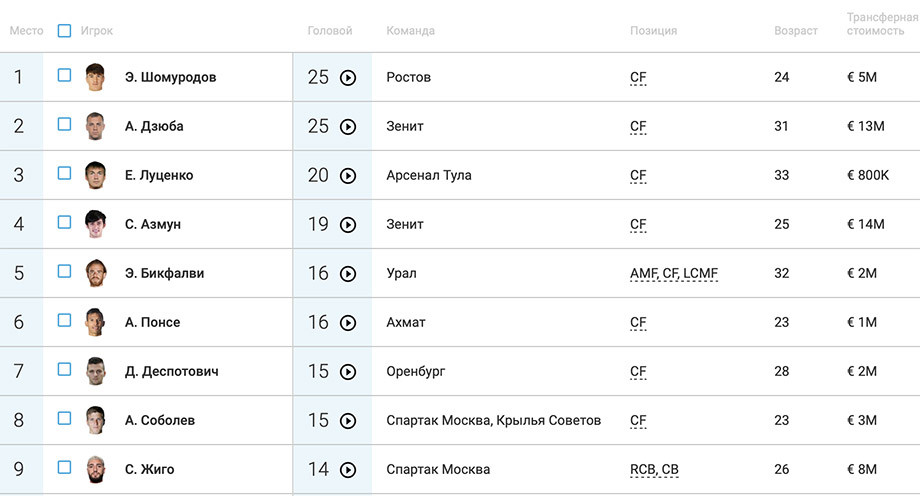Viewport: 920px width, 496px height.
Task: Click play icon in Луценко's row
Action: tap(348, 176)
